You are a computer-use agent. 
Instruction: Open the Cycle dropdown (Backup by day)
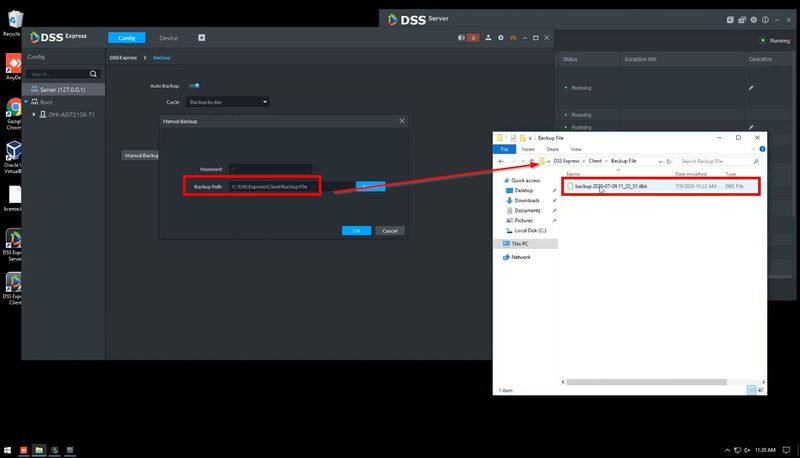pos(228,102)
